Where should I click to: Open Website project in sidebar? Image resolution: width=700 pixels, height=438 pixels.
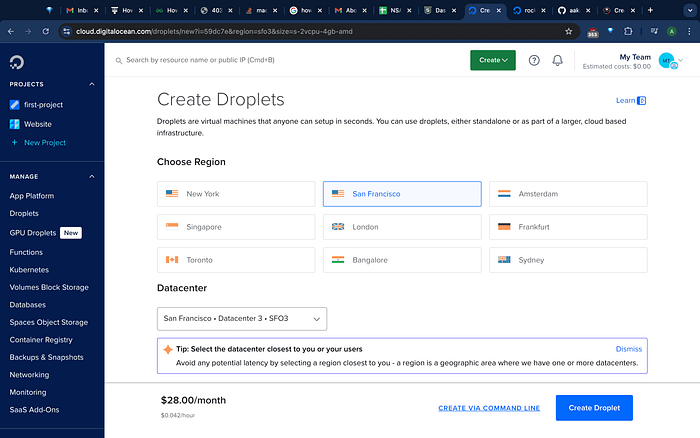(x=38, y=124)
